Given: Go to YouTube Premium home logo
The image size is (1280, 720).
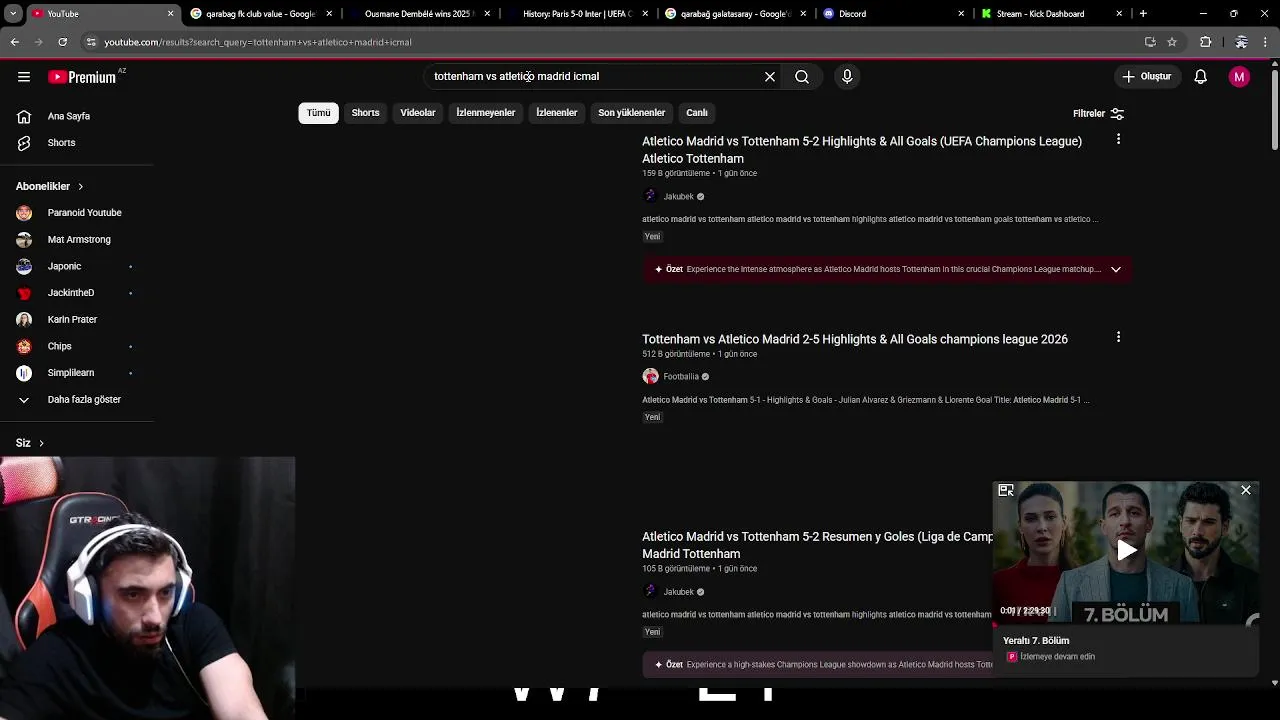Looking at the screenshot, I should pos(82,77).
